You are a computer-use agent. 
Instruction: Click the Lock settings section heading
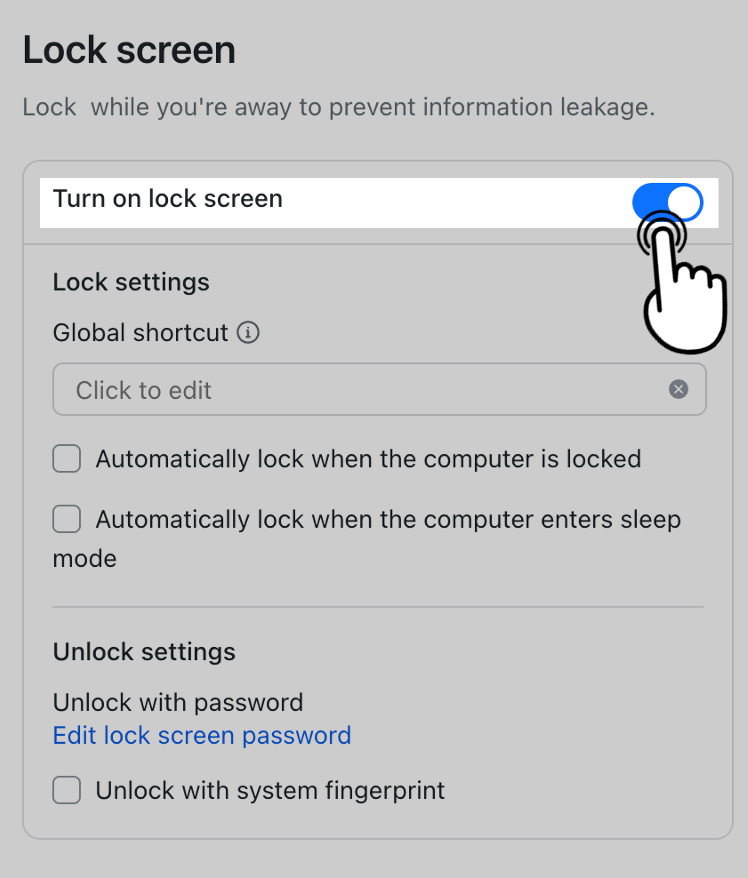(x=131, y=282)
